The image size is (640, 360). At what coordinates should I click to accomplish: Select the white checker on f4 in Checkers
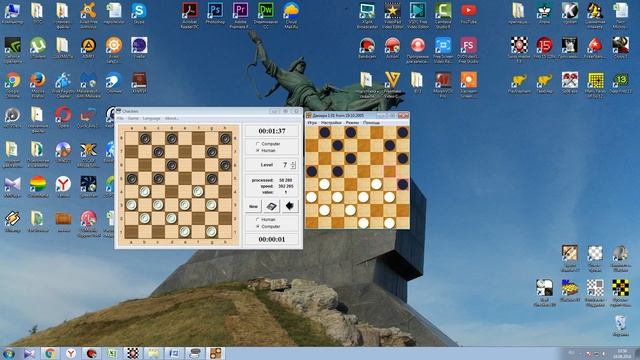[x=198, y=191]
